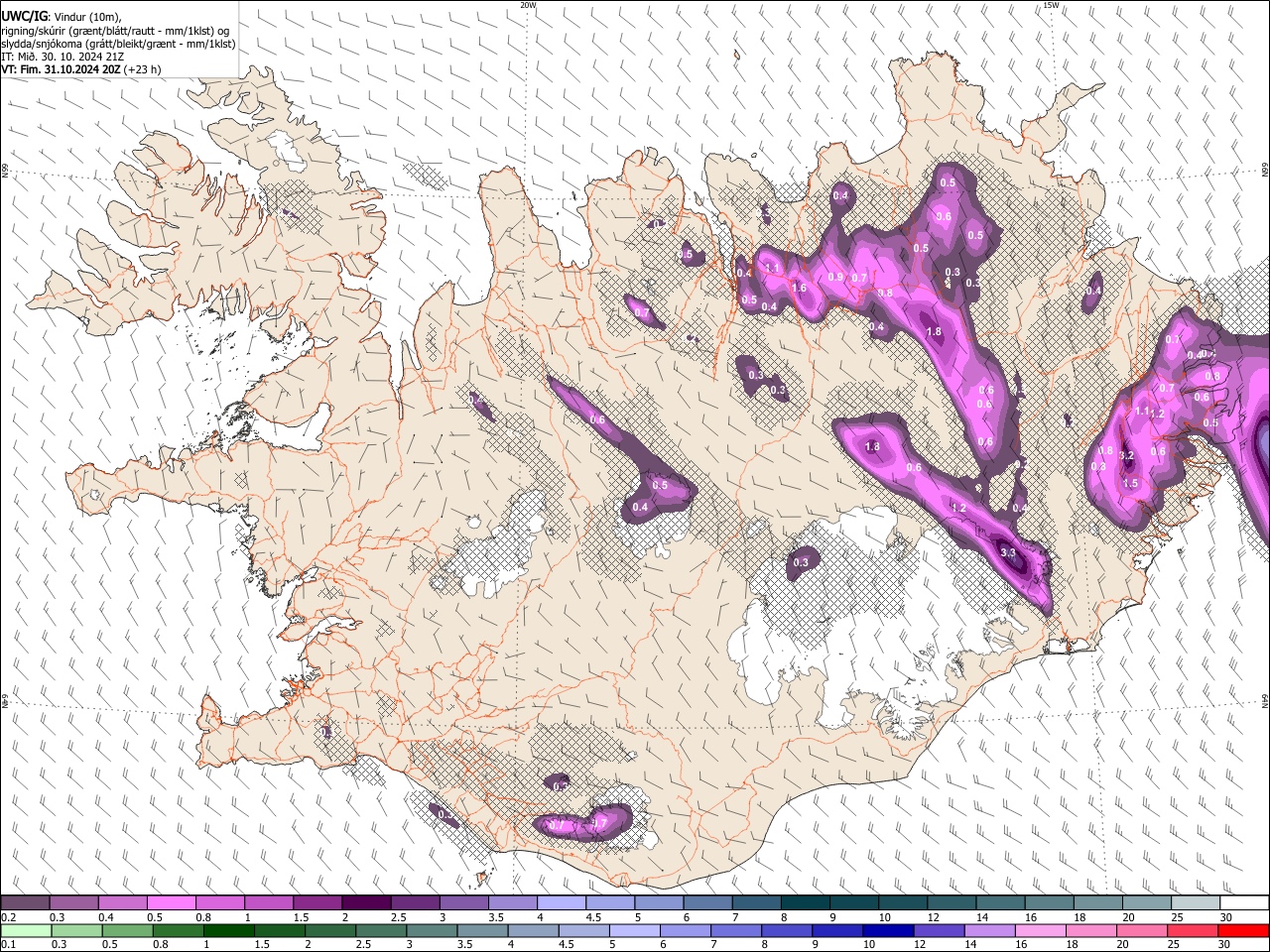Click the pale green 0.1–0.3 swatch, lower legend row
This screenshot has height=952, width=1270.
coord(26,930)
